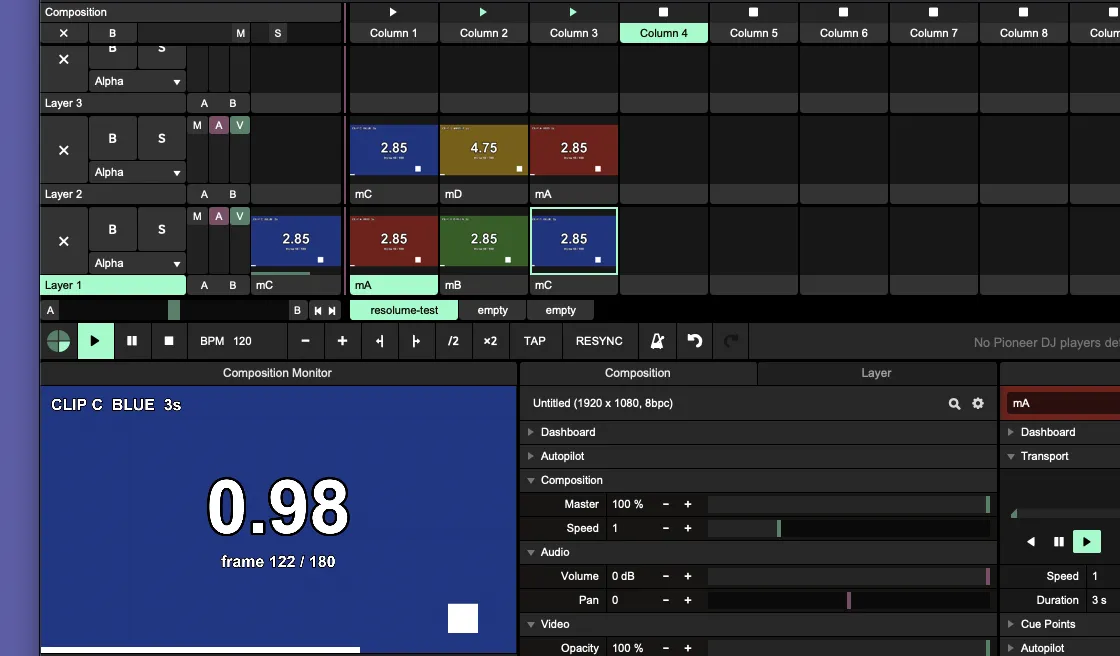Screen dimensions: 1120x656
Task: Solo Layer 1 with S button
Action: tap(161, 229)
